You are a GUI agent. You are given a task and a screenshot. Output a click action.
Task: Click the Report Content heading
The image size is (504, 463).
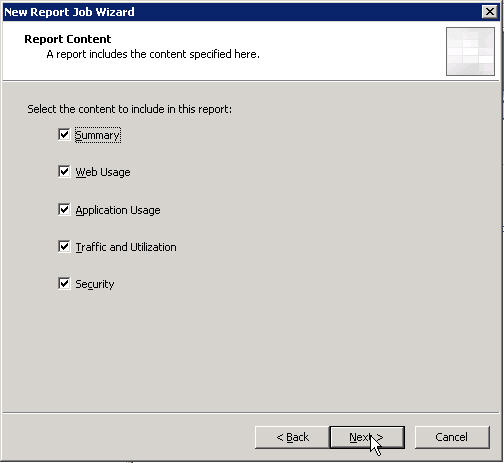coord(68,39)
